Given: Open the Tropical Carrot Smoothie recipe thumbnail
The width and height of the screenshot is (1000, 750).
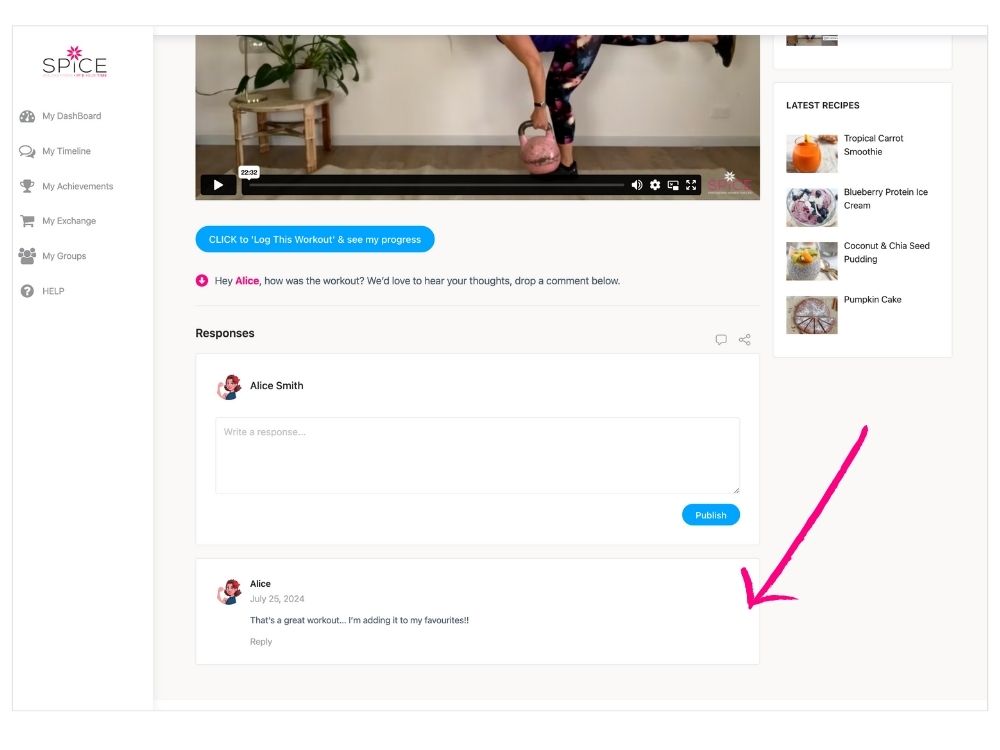Looking at the screenshot, I should (x=811, y=153).
